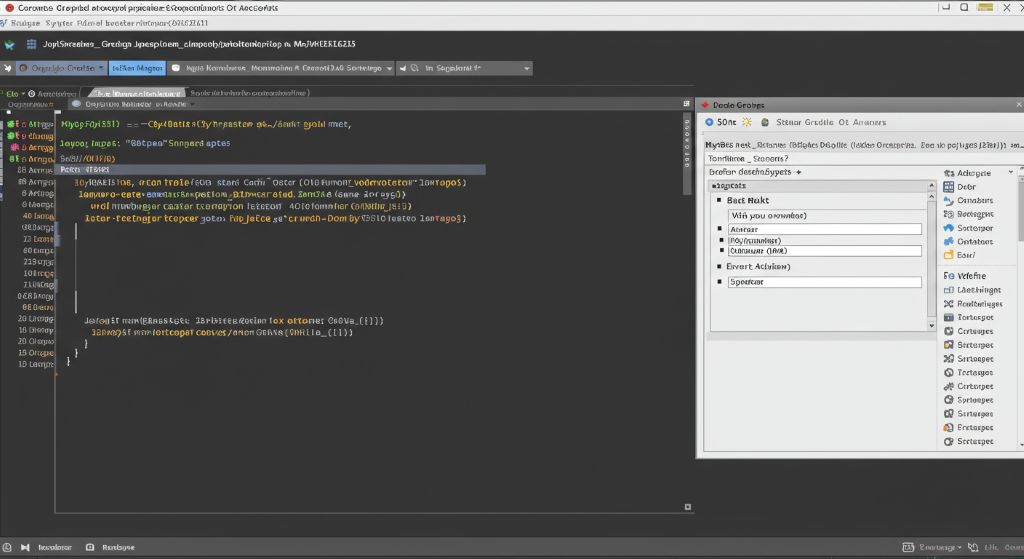Click the magnifier icon in the search dropdown
Image resolution: width=1024 pixels, height=559 pixels.
coord(415,68)
